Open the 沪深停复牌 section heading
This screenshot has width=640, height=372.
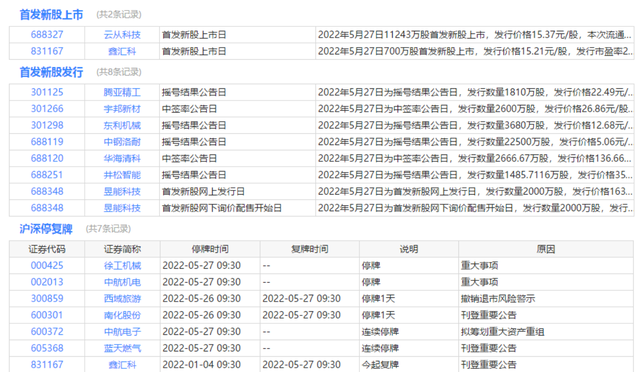pos(46,229)
